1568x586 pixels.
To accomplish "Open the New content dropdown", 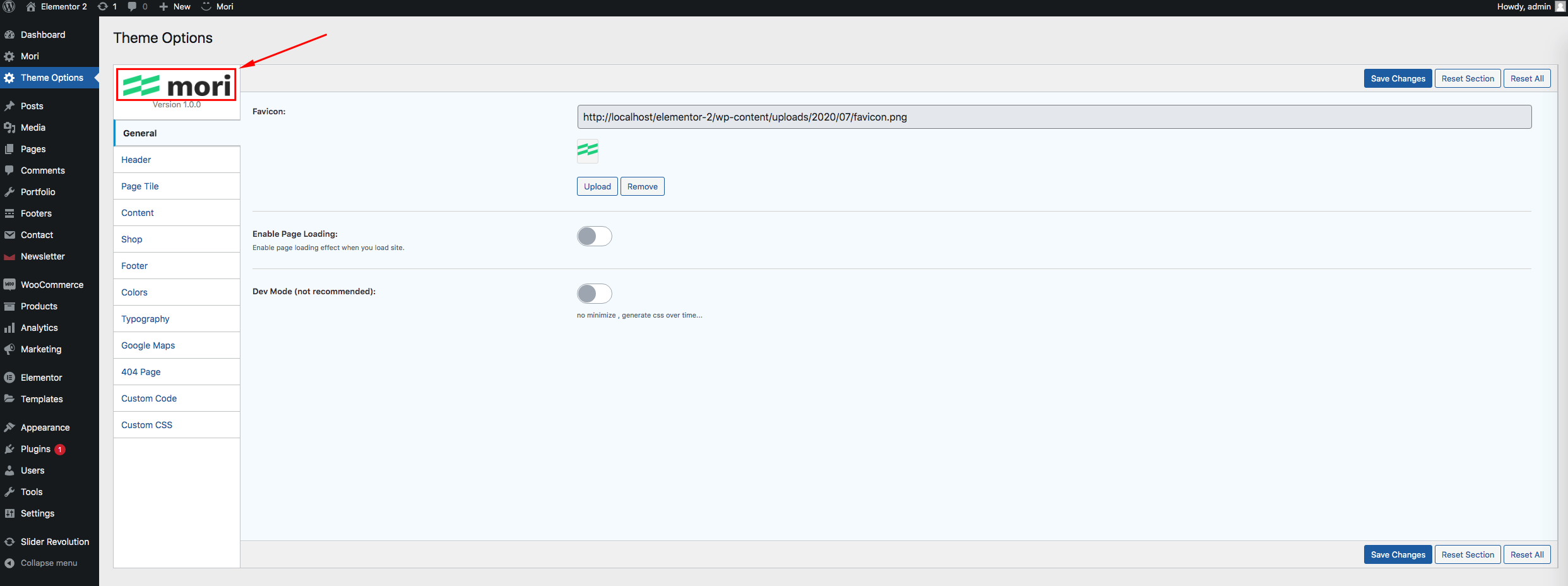I will pyautogui.click(x=175, y=6).
